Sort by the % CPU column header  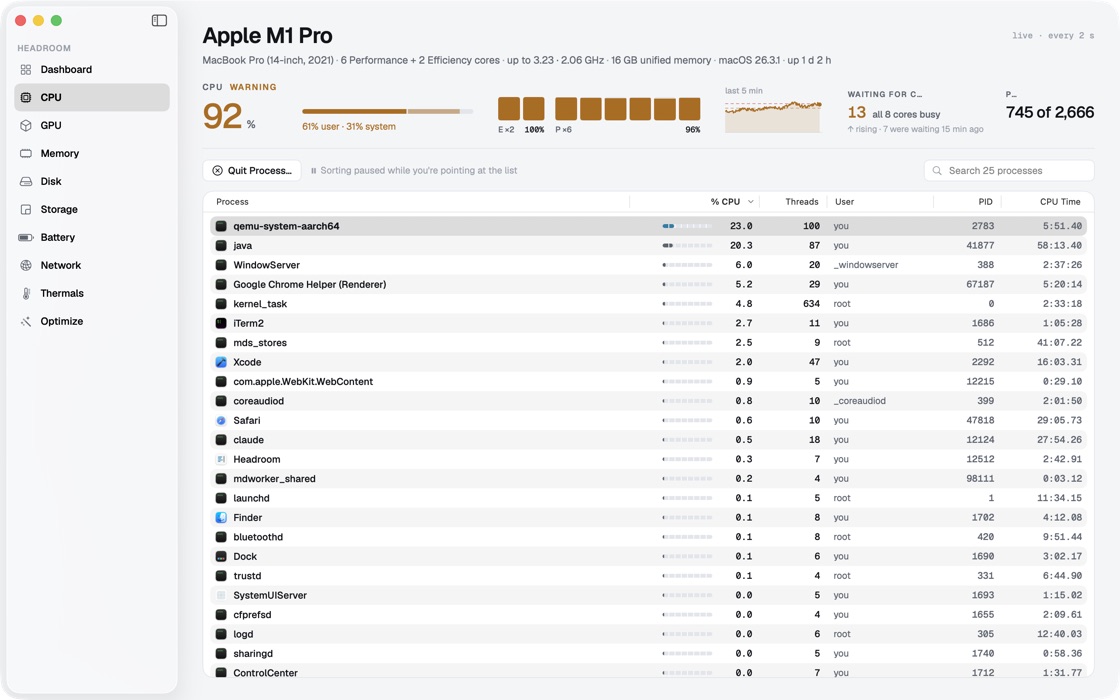click(731, 201)
